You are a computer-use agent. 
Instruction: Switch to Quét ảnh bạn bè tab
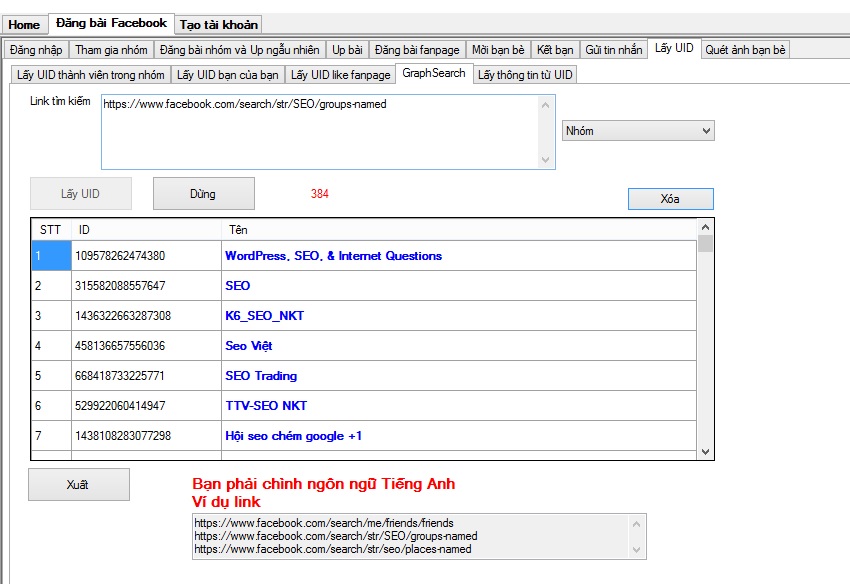(745, 50)
